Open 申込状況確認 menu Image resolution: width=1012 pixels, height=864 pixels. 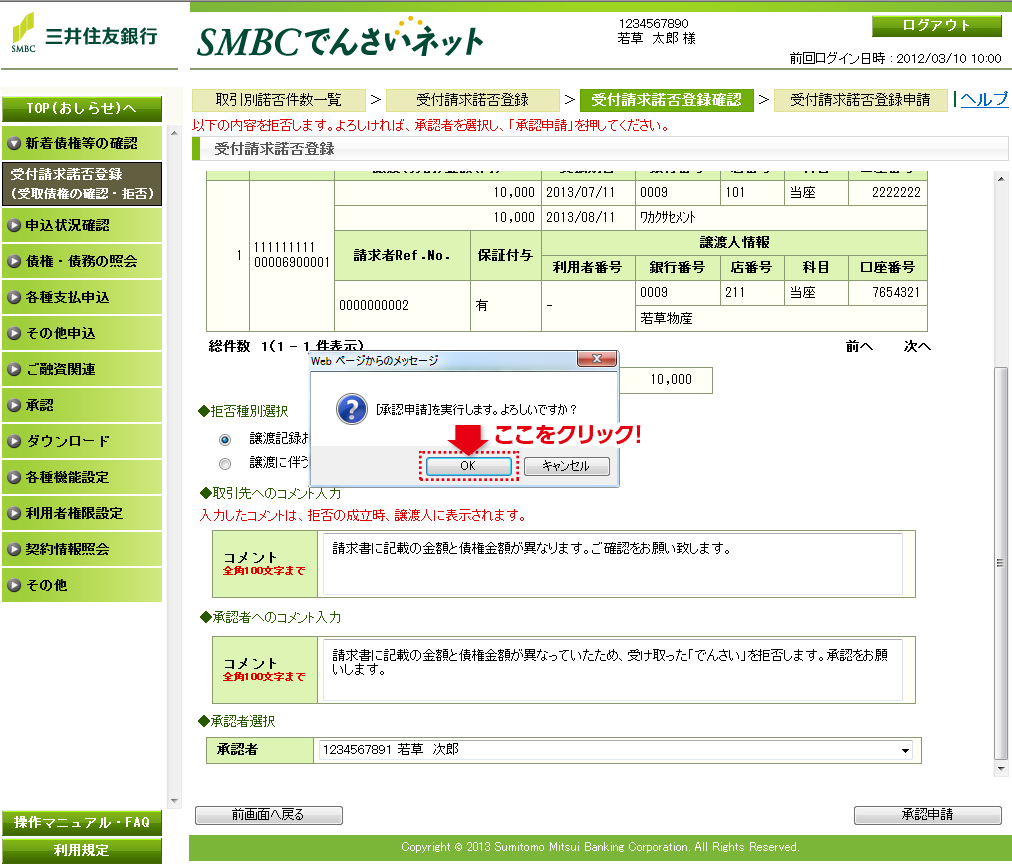pos(82,225)
